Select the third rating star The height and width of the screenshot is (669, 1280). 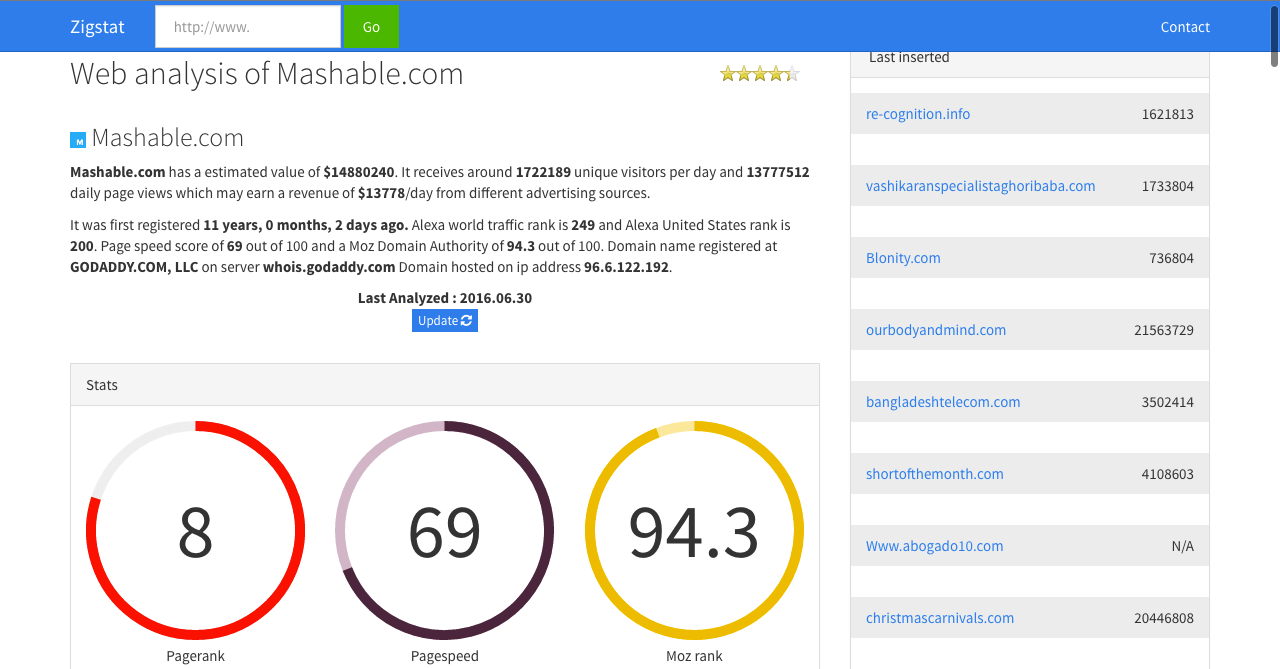(760, 73)
